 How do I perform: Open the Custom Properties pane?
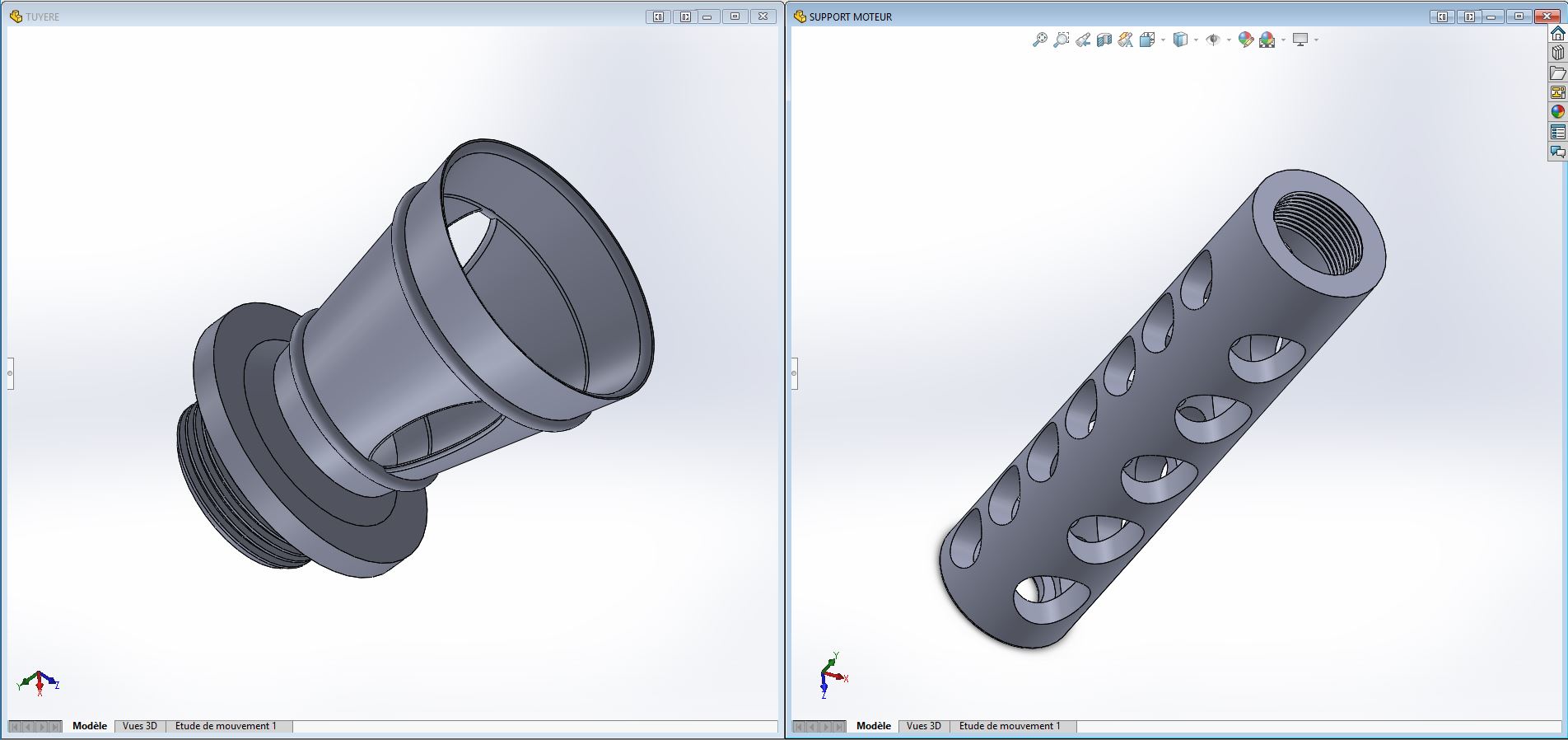point(1557,132)
